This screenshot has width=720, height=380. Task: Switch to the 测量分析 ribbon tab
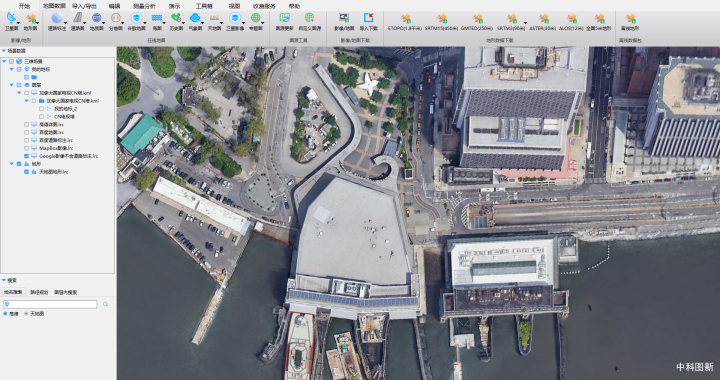[144, 6]
